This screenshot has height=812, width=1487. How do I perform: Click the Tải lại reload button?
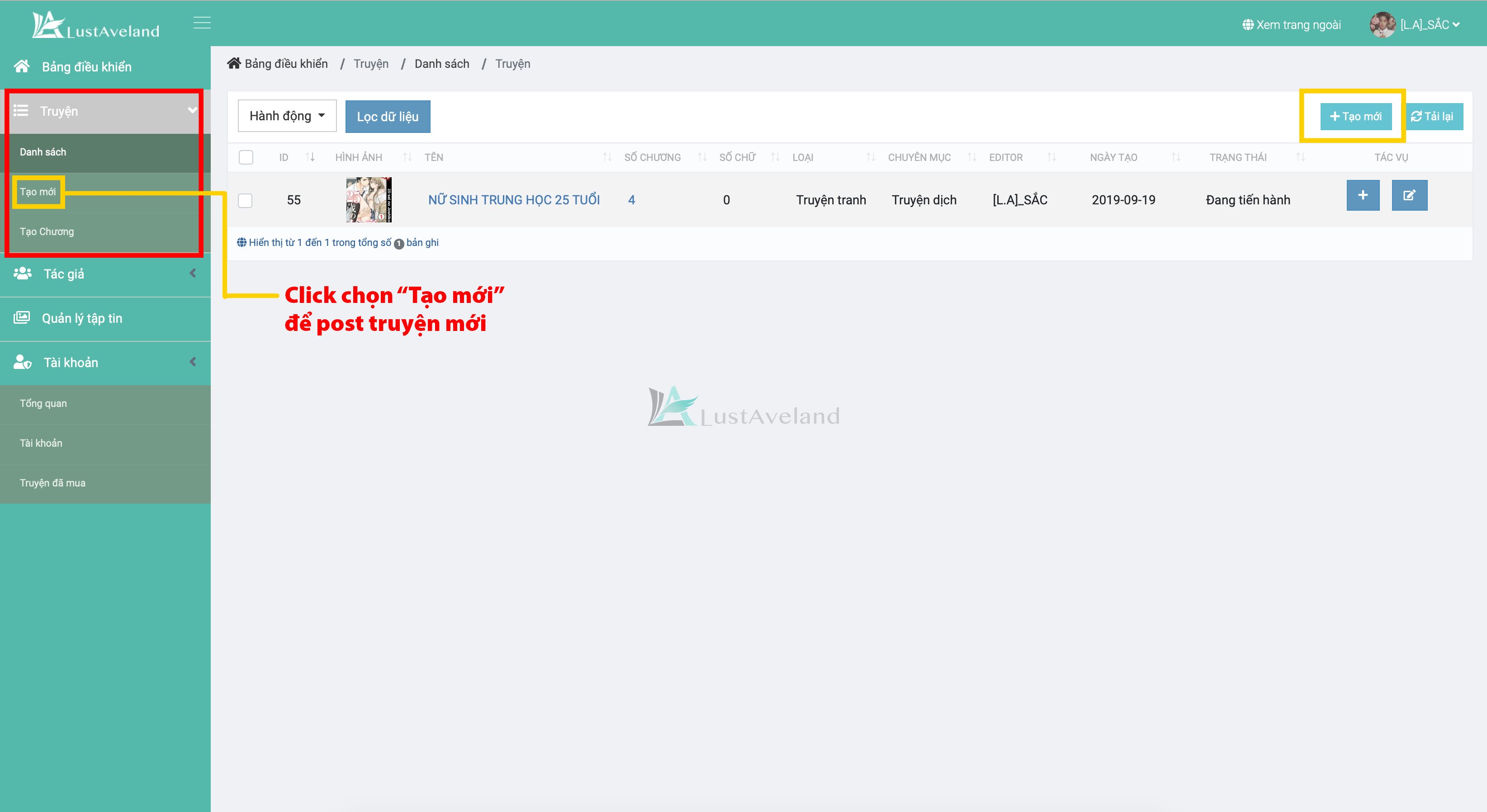(1433, 117)
